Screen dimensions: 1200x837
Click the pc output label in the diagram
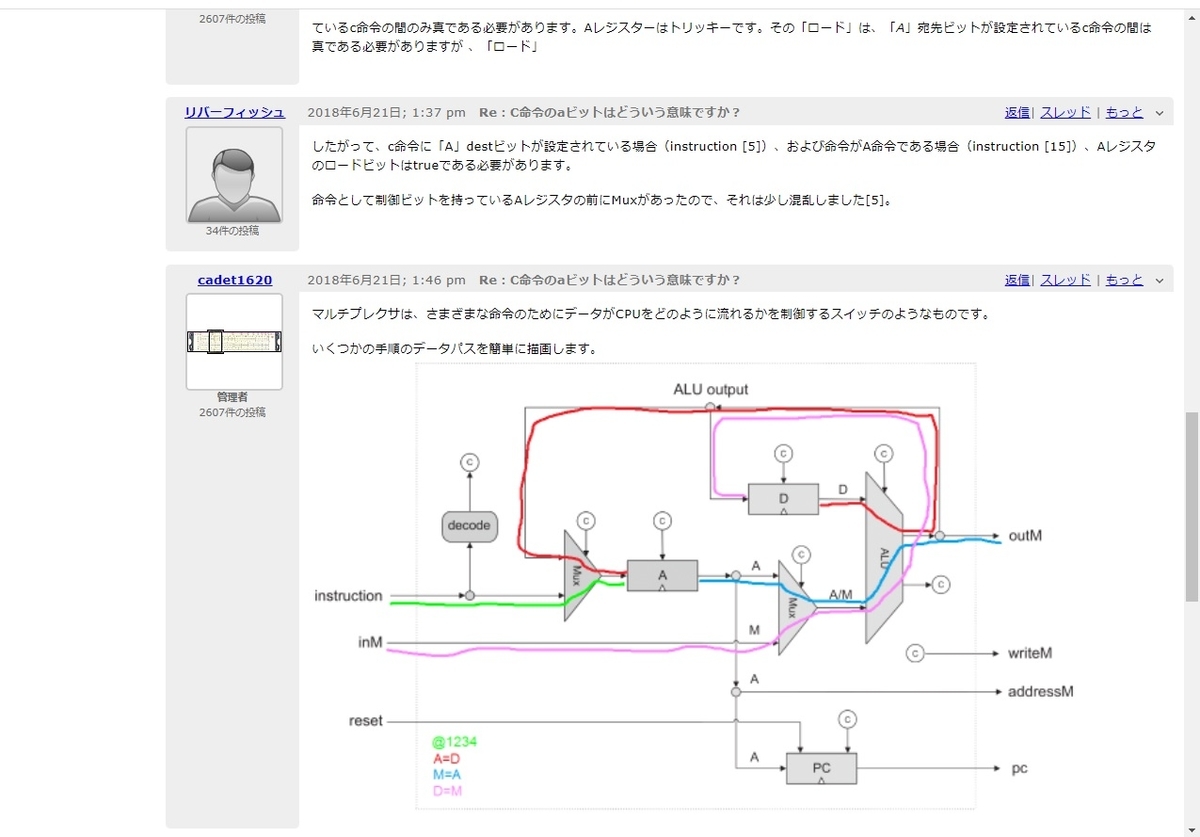(1017, 768)
